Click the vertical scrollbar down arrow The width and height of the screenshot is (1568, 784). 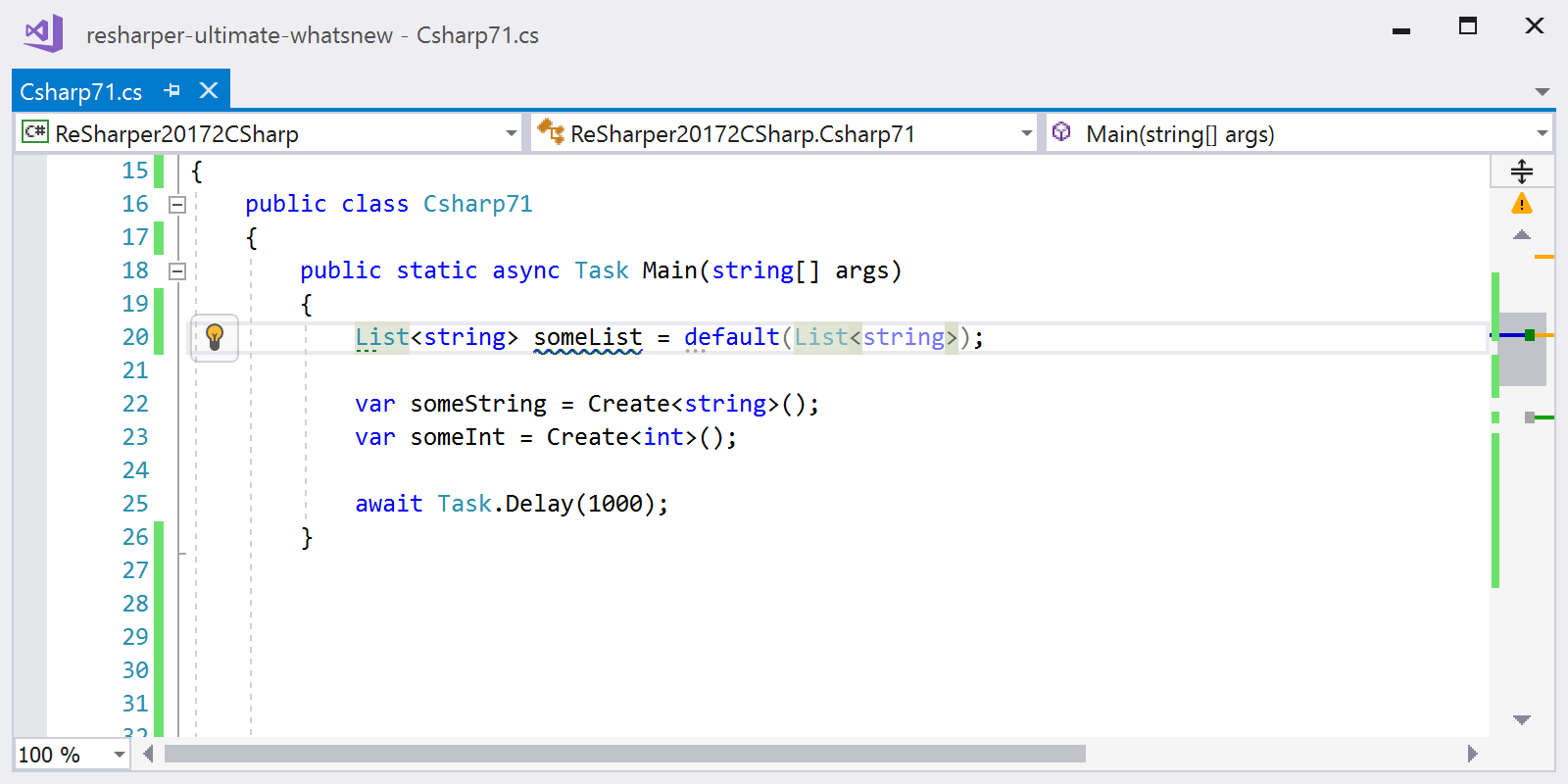pos(1522,720)
